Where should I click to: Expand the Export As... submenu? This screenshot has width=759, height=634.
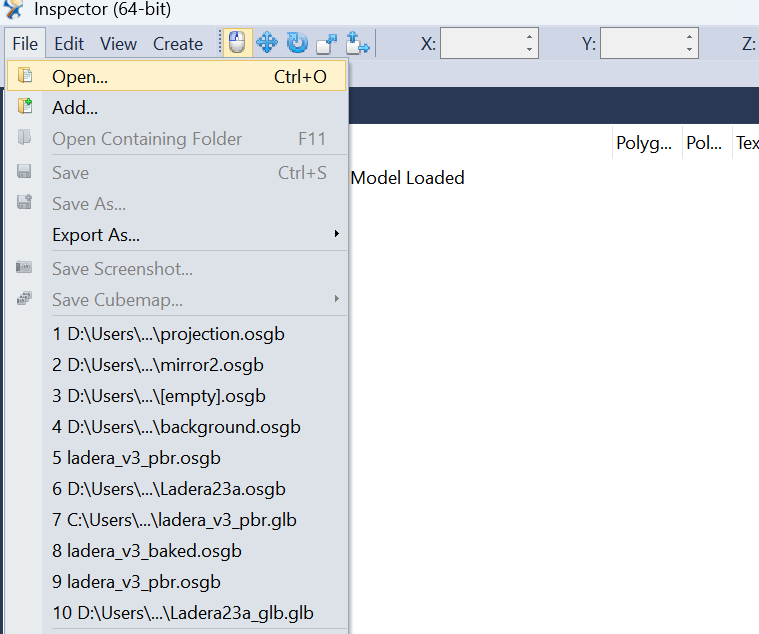pos(177,235)
